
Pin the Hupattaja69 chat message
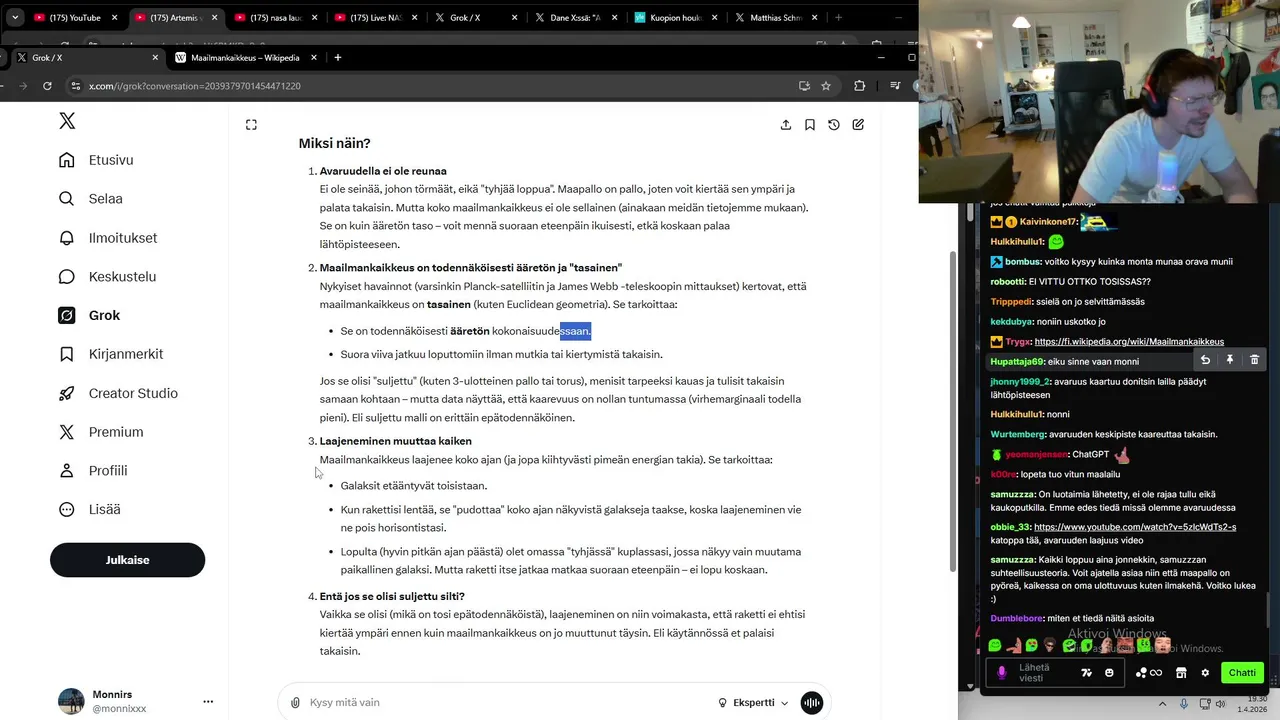(1230, 360)
